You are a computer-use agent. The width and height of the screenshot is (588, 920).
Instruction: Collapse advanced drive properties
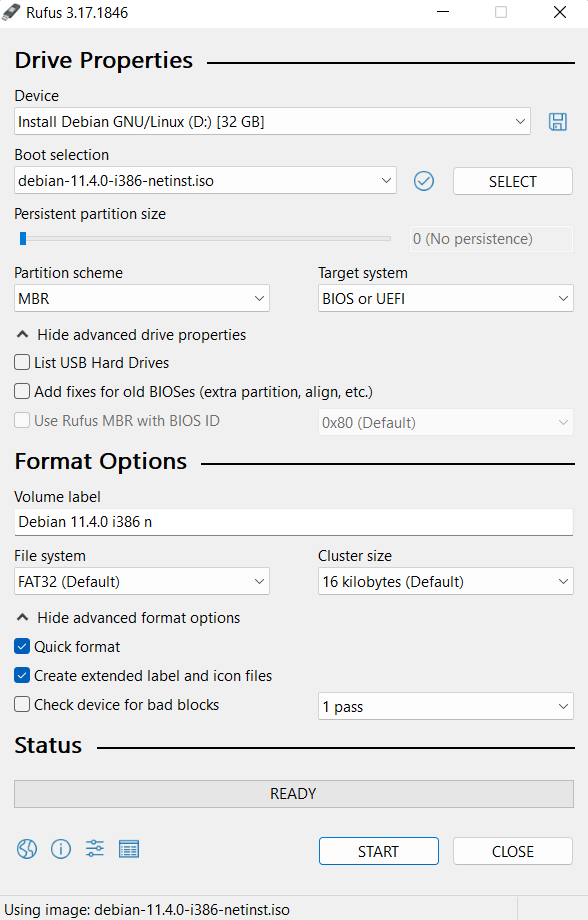131,335
